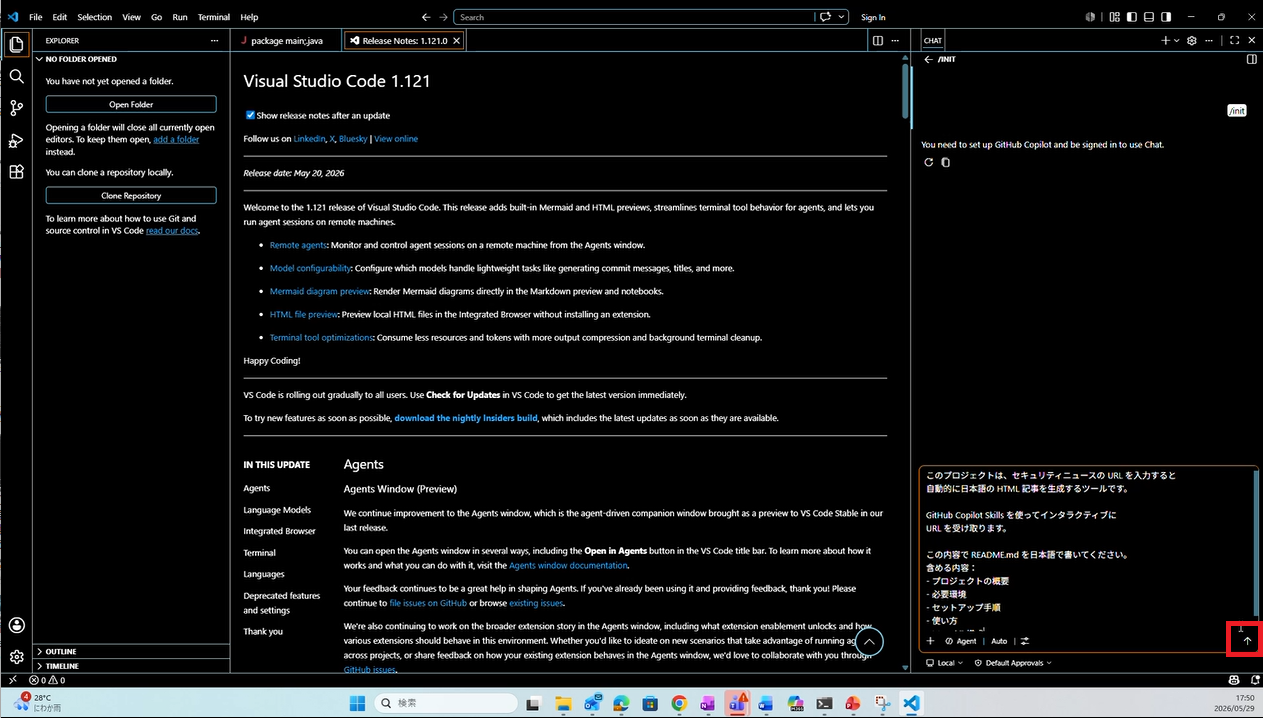Open the remote window indicator in status bar
The width and height of the screenshot is (1263, 718).
pyautogui.click(x=12, y=680)
